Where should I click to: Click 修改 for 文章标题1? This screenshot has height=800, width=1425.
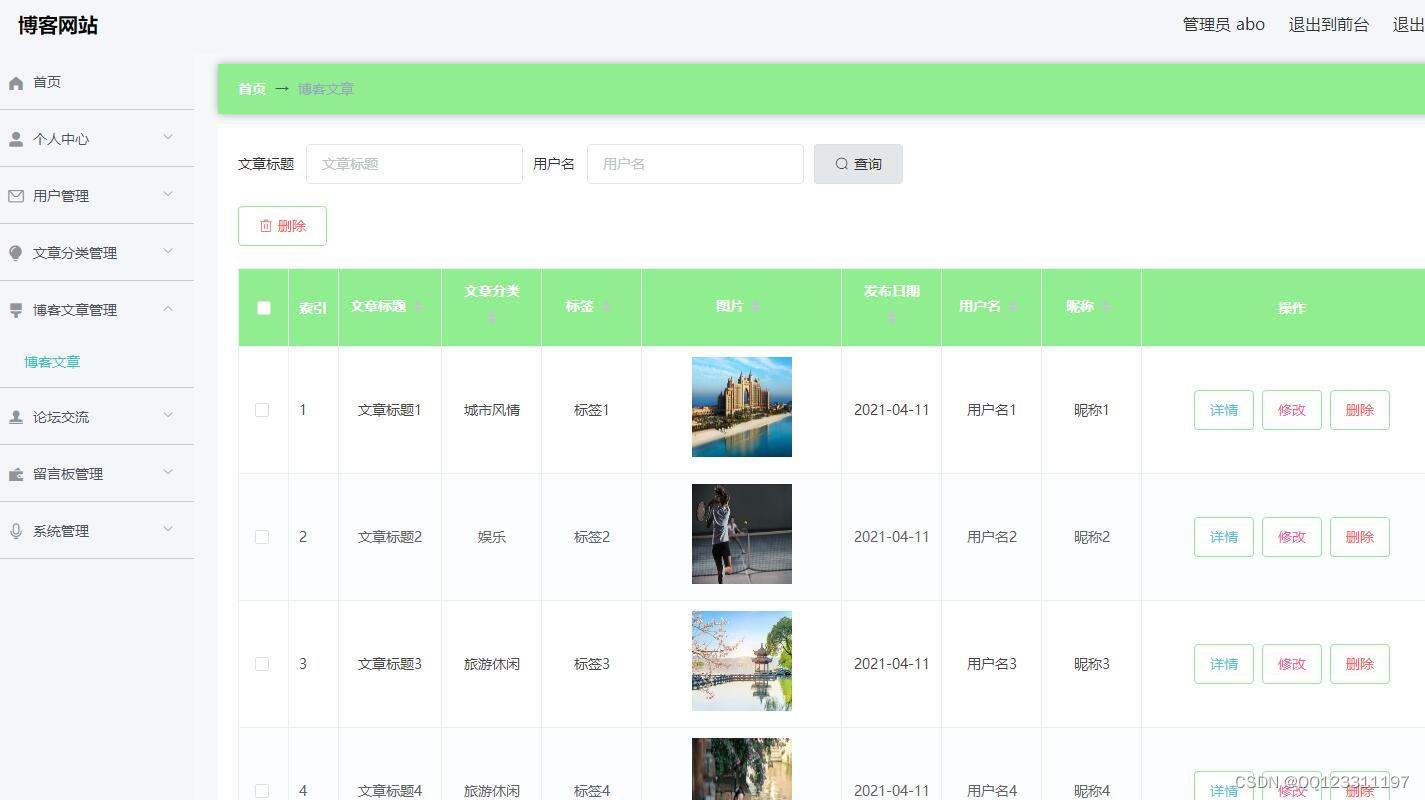tap(1292, 410)
